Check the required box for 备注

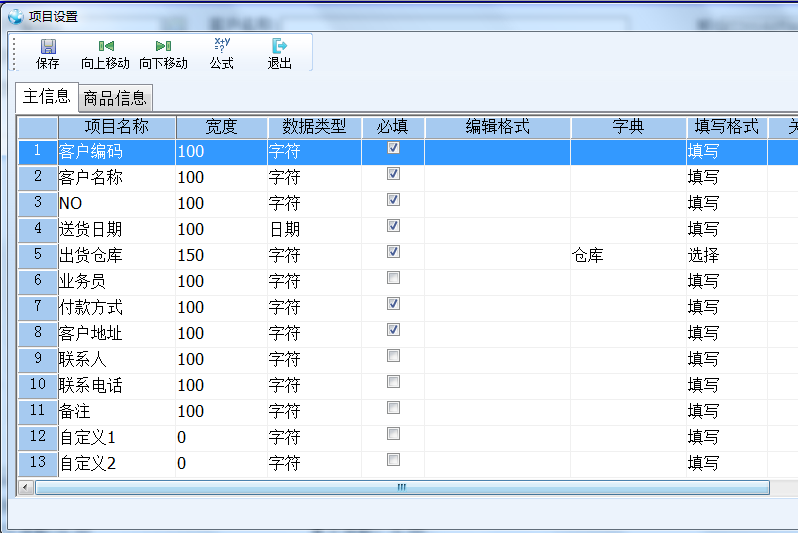(393, 408)
